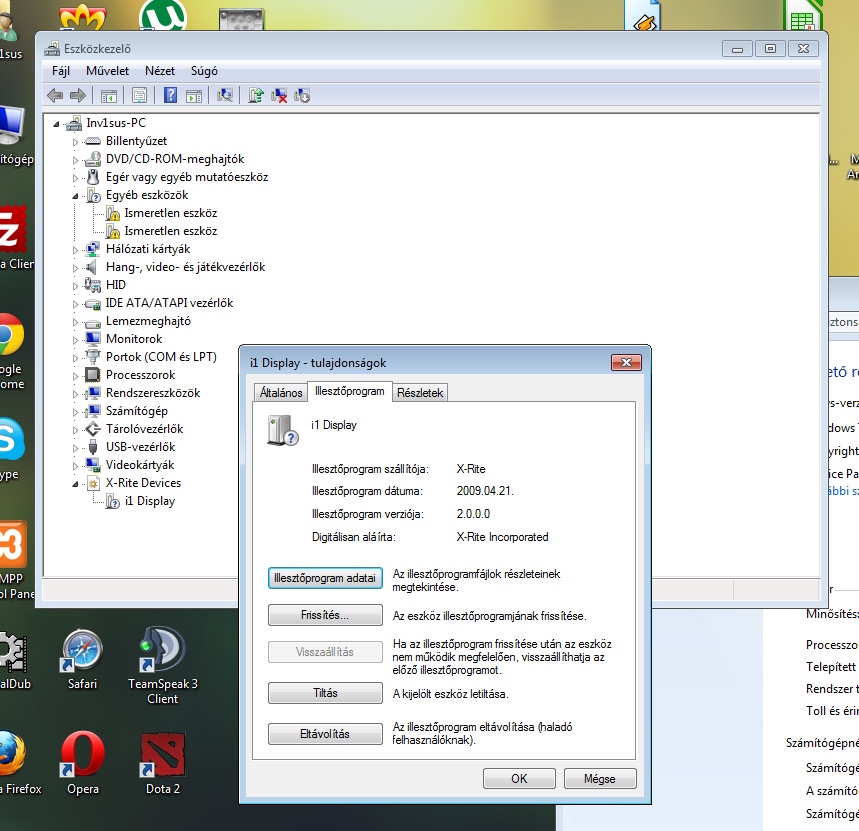Collapse the Egyéb eszközök category

(x=75, y=196)
